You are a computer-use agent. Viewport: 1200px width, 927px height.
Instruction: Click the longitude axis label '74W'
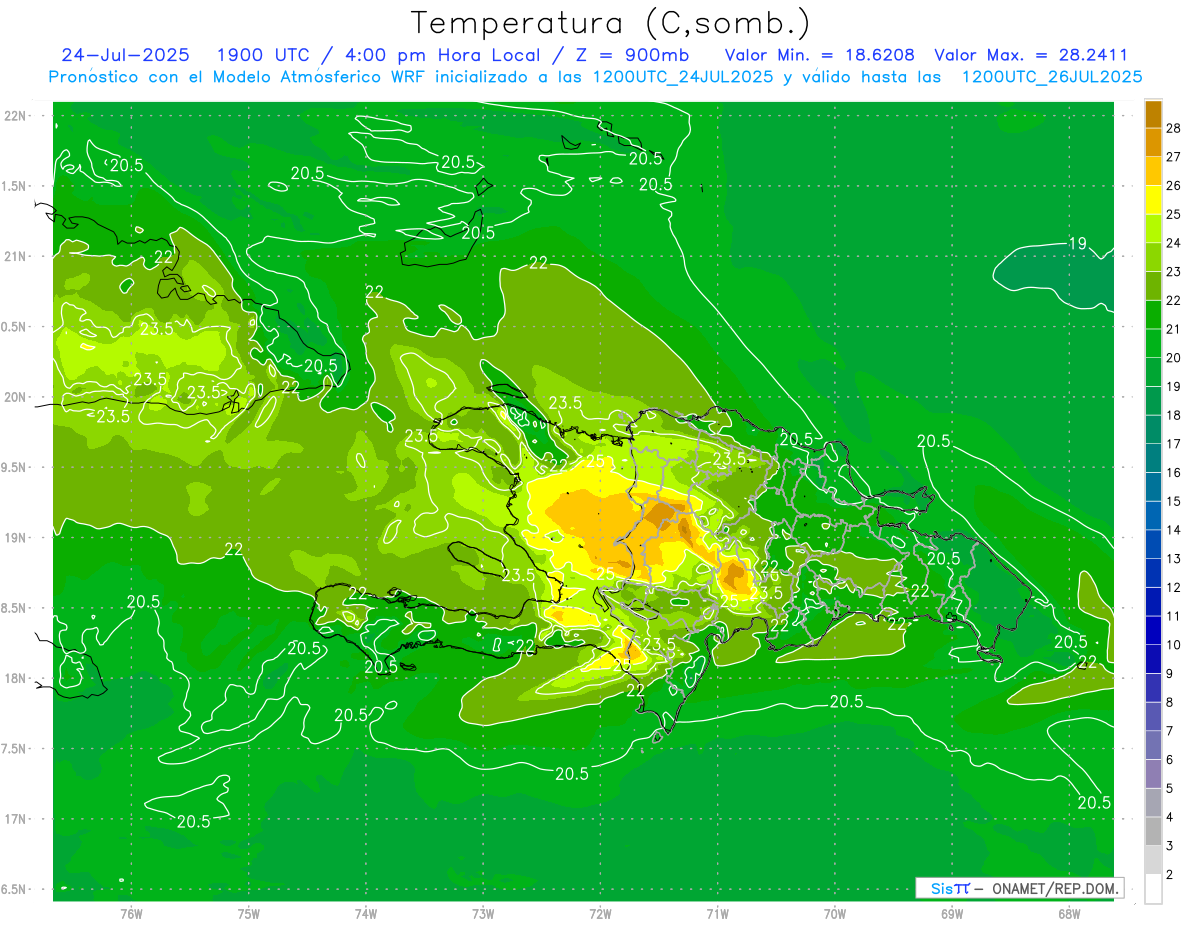click(x=366, y=913)
